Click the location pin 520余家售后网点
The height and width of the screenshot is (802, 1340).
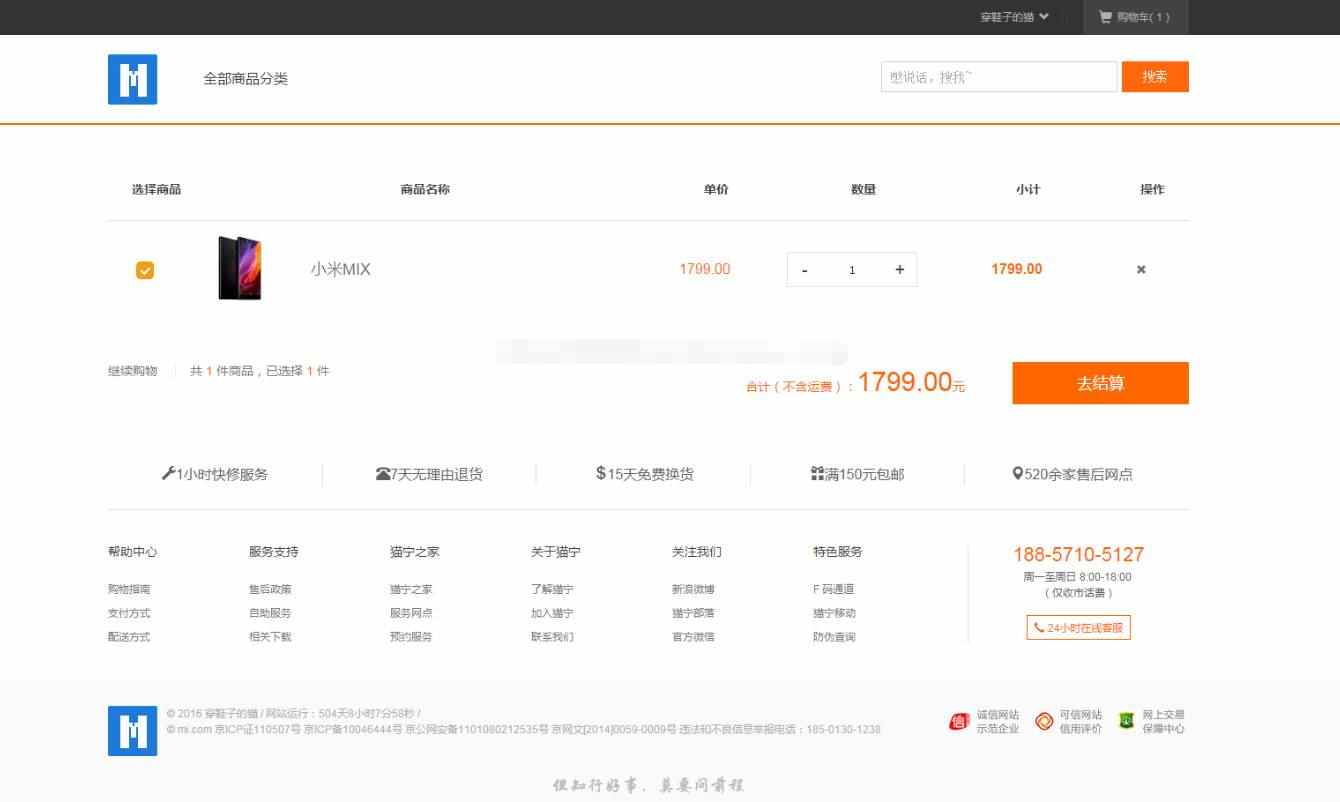click(x=1072, y=474)
